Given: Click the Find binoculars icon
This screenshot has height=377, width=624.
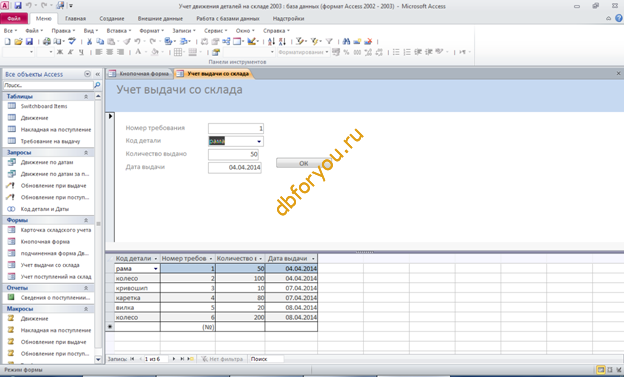Looking at the screenshot, I should coord(346,41).
